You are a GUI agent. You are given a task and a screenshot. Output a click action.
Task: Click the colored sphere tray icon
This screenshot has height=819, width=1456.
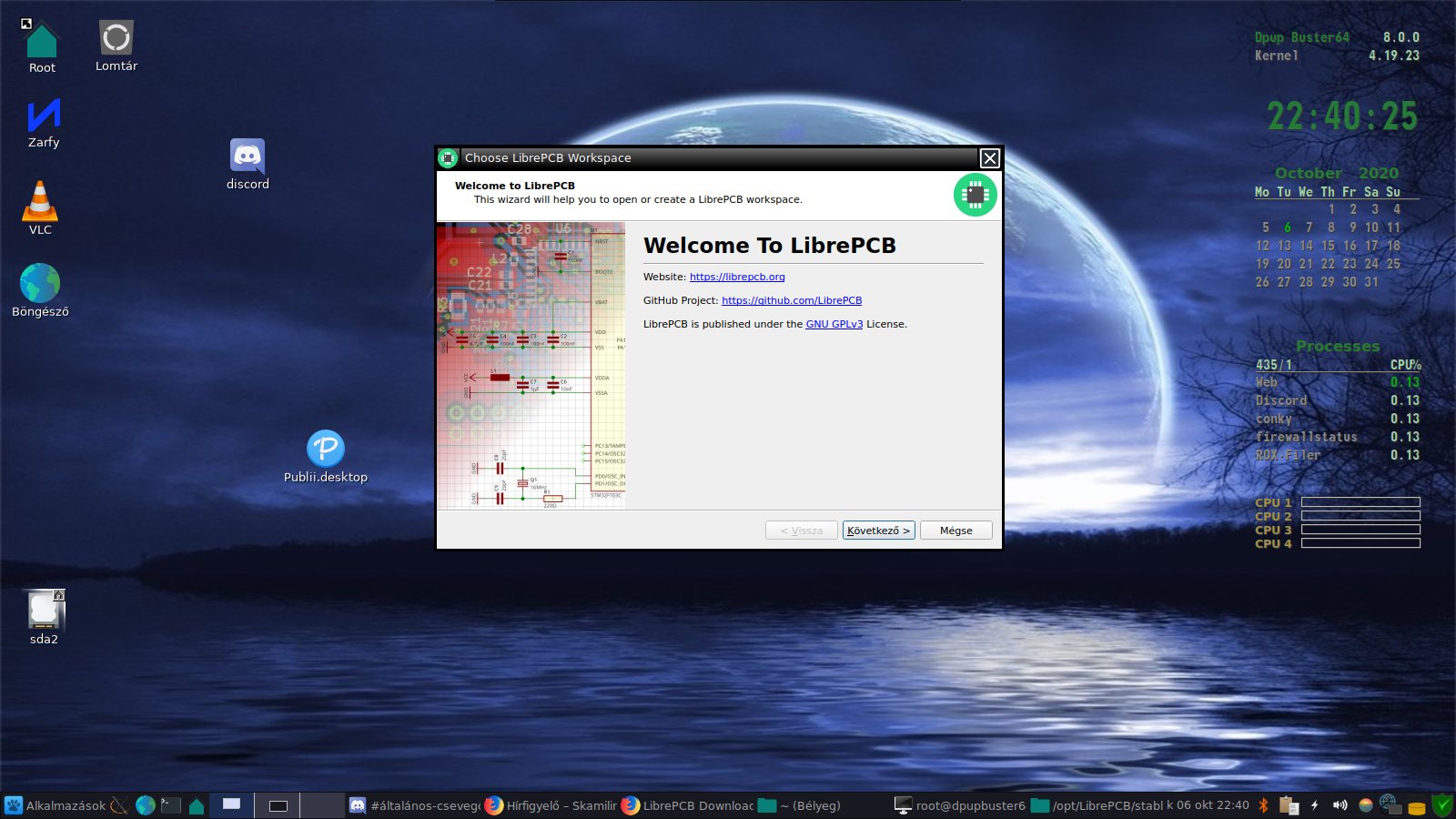pyautogui.click(x=1365, y=805)
